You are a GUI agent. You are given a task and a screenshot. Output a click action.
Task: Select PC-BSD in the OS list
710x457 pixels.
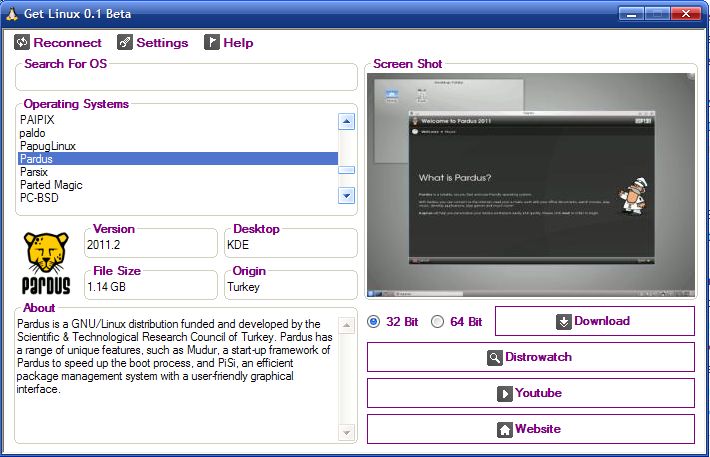tap(178, 198)
